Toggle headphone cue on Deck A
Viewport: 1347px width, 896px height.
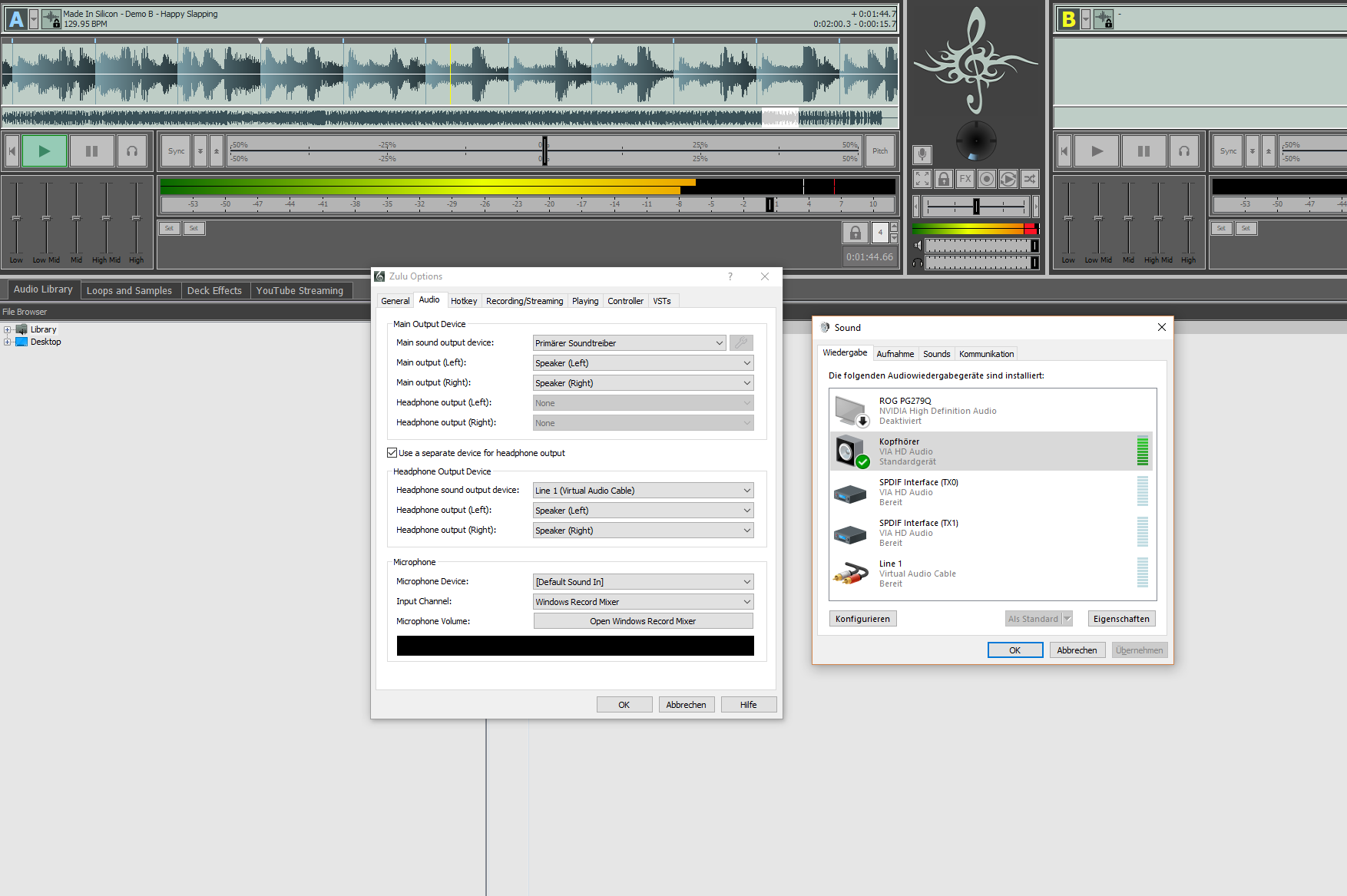pos(132,151)
